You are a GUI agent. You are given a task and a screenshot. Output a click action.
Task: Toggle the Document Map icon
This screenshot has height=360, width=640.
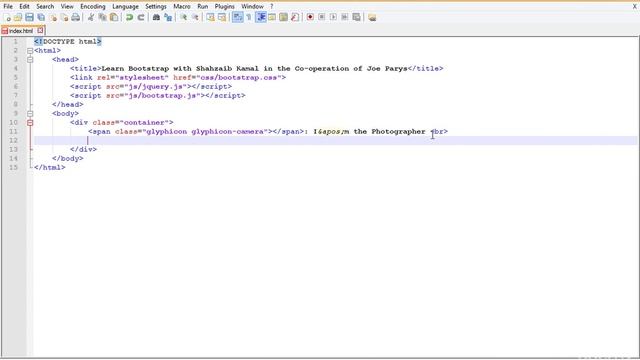(283, 17)
